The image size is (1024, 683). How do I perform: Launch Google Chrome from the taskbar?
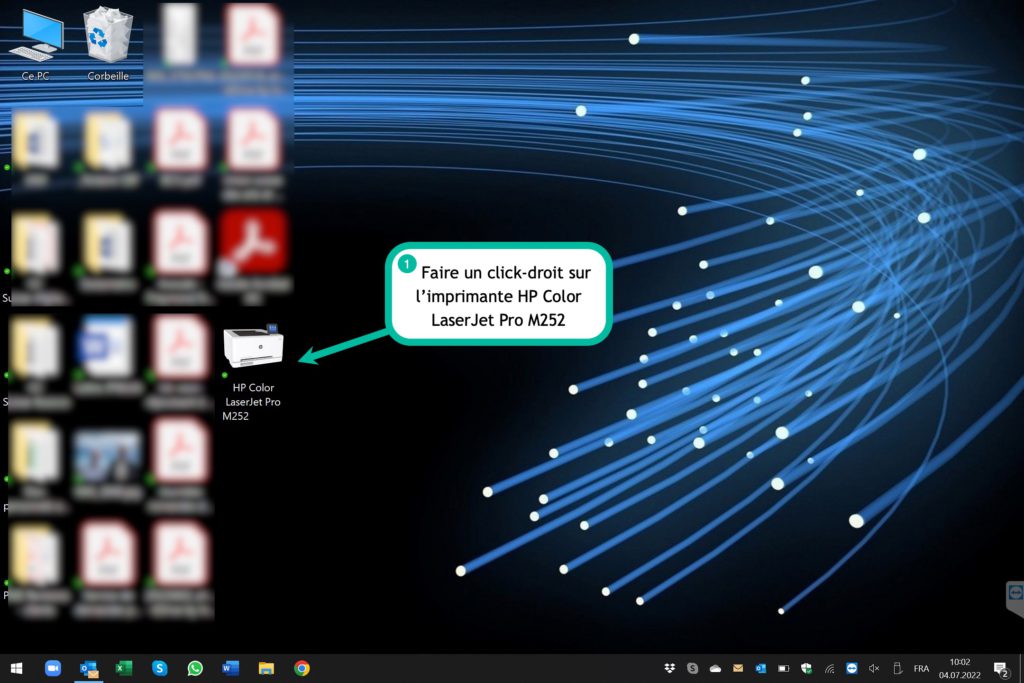(302, 668)
